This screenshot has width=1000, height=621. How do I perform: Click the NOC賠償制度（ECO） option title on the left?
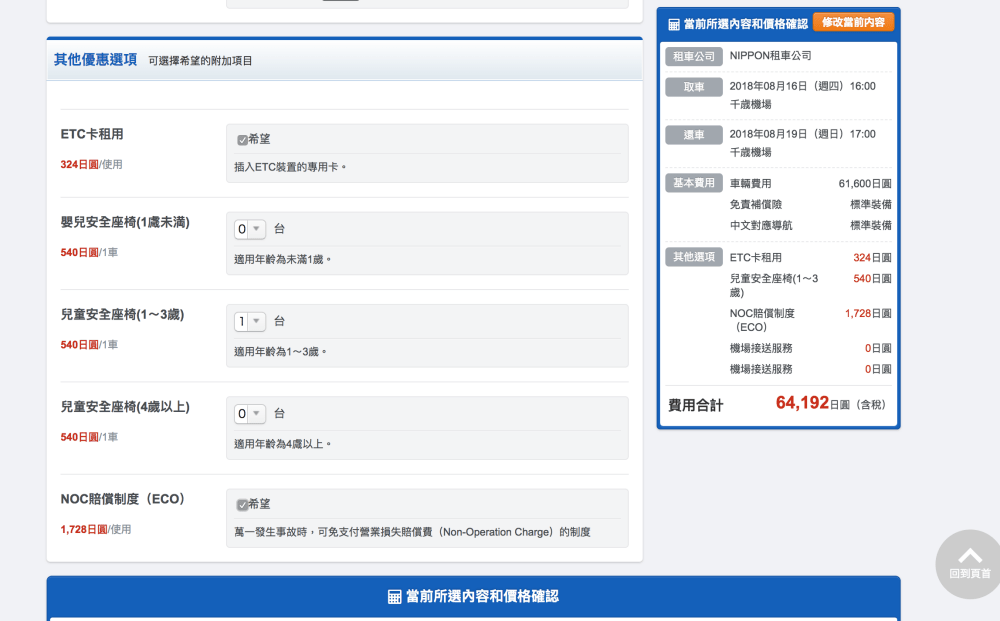[x=123, y=499]
